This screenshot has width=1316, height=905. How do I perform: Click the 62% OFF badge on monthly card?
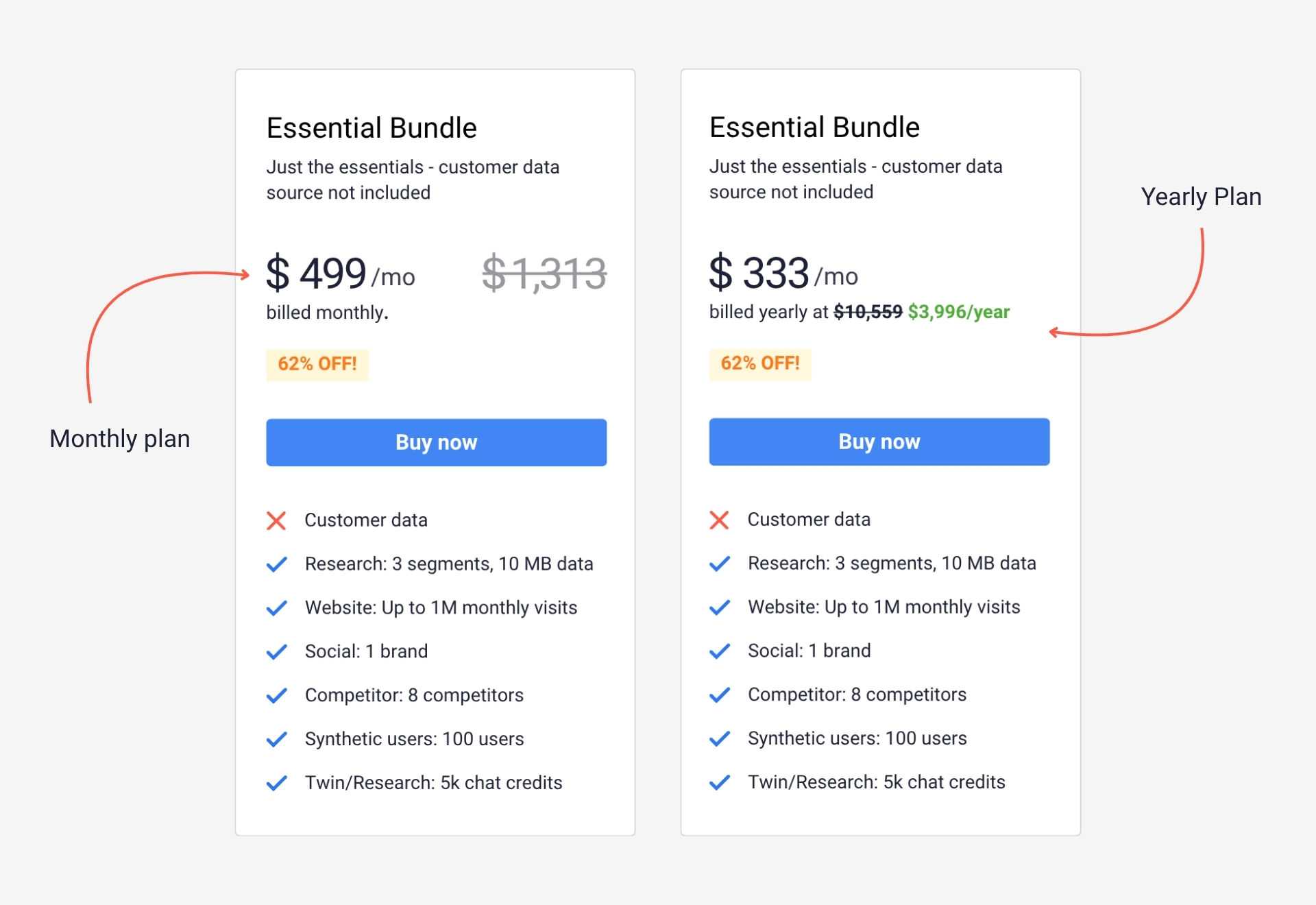[317, 364]
